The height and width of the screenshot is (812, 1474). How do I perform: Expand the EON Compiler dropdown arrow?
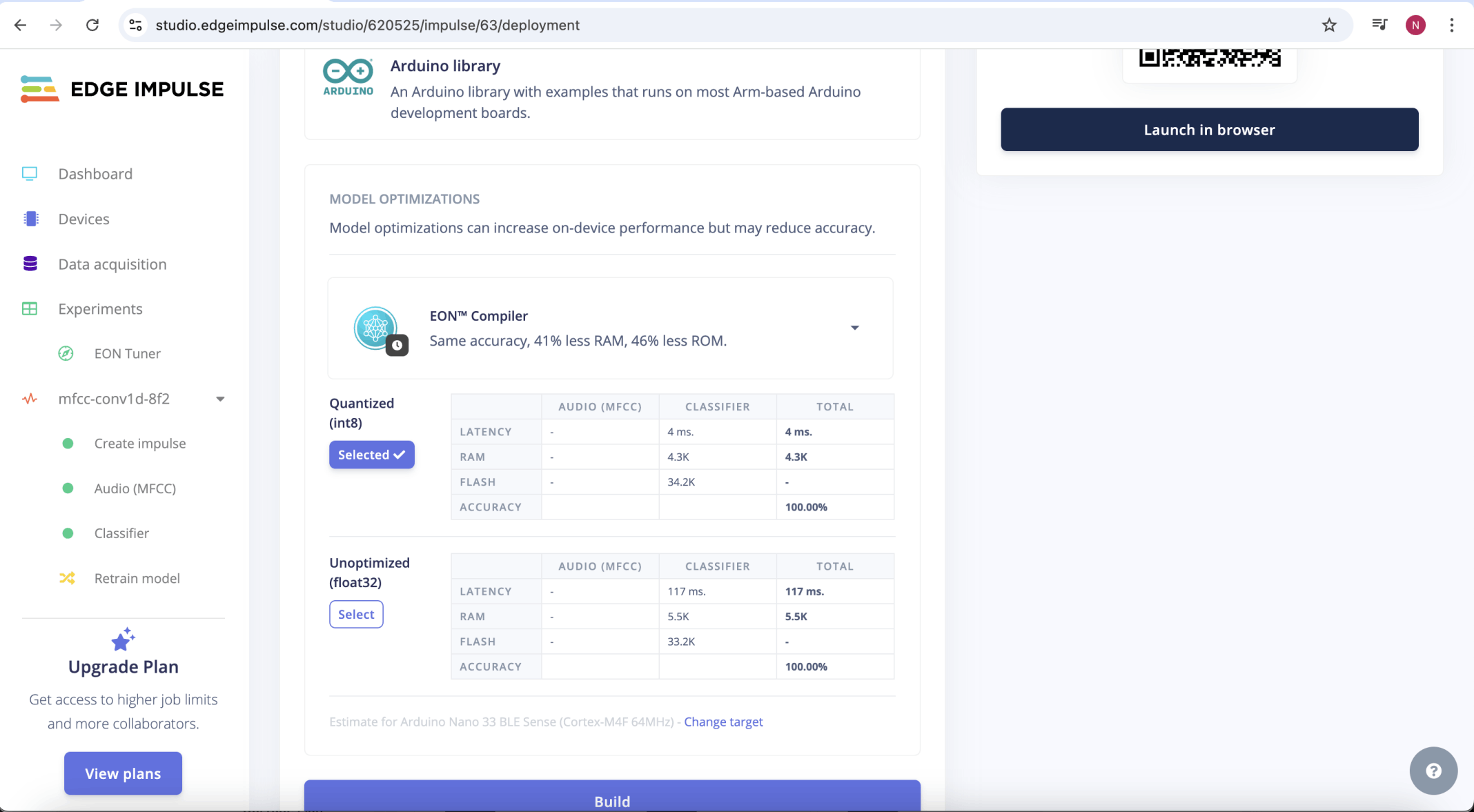pos(854,328)
